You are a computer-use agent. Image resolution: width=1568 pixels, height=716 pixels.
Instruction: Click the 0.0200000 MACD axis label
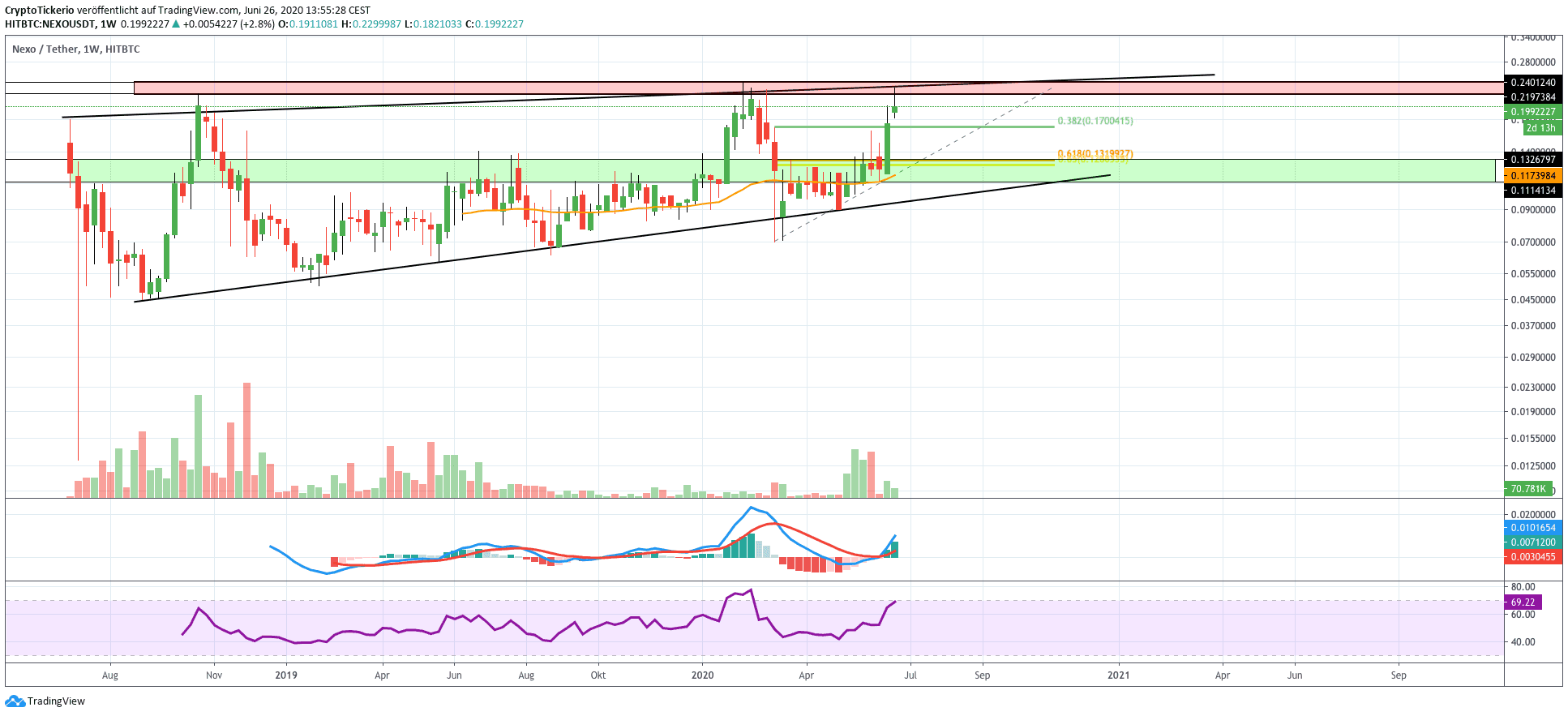click(x=1533, y=515)
